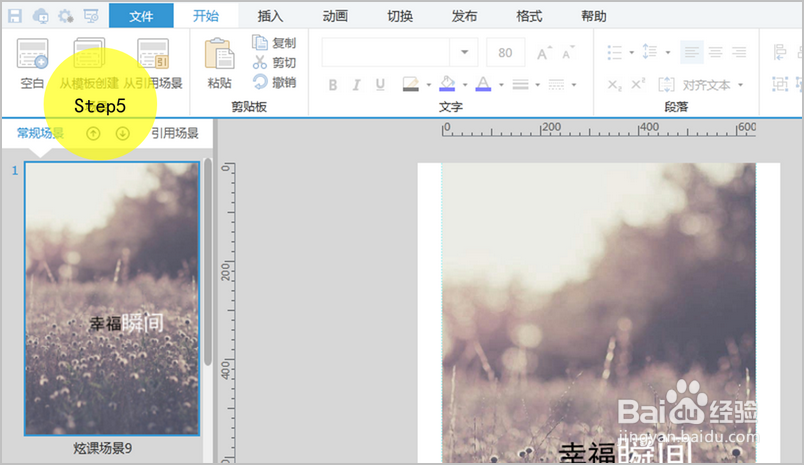The image size is (804, 465).
Task: Move scene up with up arrow
Action: (93, 134)
